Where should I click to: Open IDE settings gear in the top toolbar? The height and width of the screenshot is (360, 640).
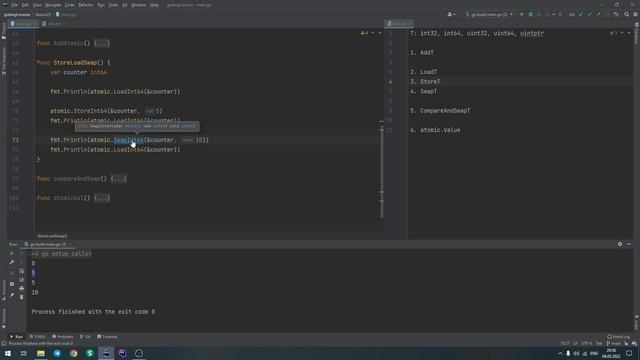click(635, 14)
